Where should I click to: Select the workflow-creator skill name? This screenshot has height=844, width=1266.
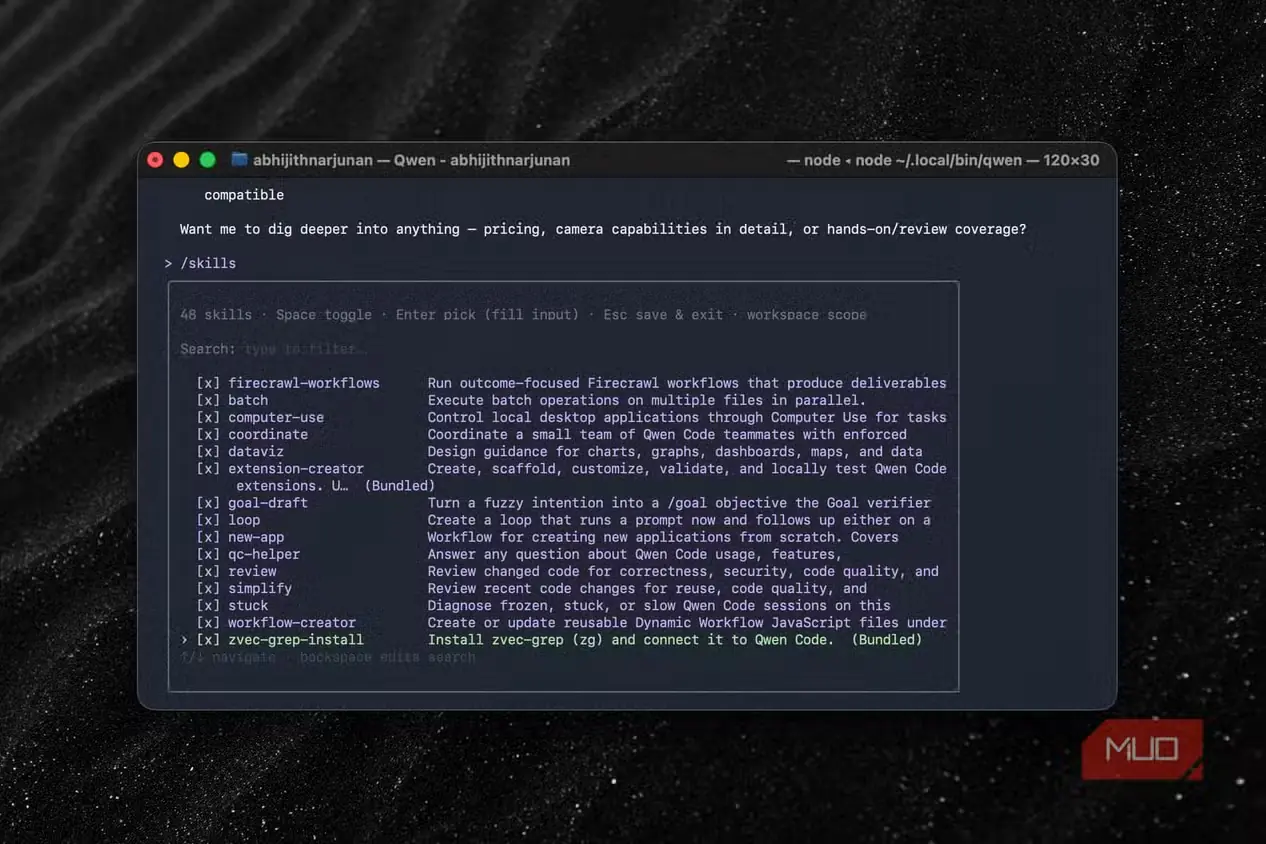(x=292, y=622)
